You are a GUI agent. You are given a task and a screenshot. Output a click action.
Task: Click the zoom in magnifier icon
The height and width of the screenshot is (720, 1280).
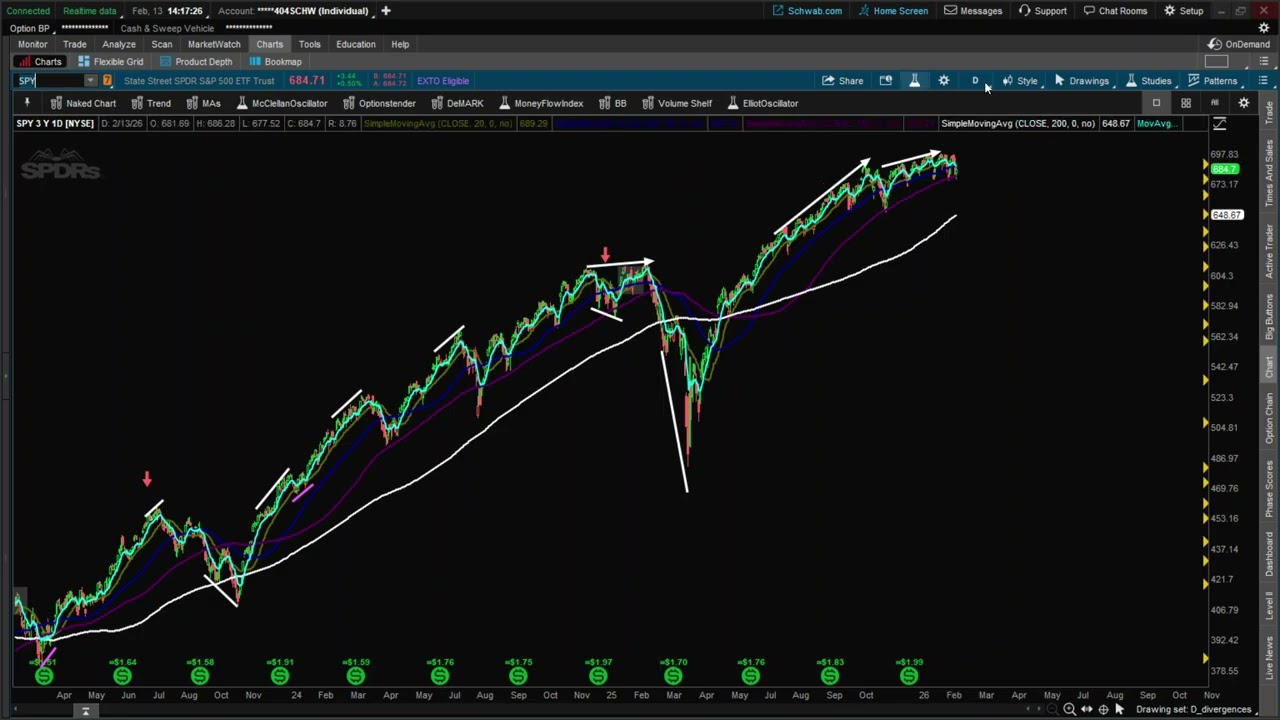(1069, 709)
